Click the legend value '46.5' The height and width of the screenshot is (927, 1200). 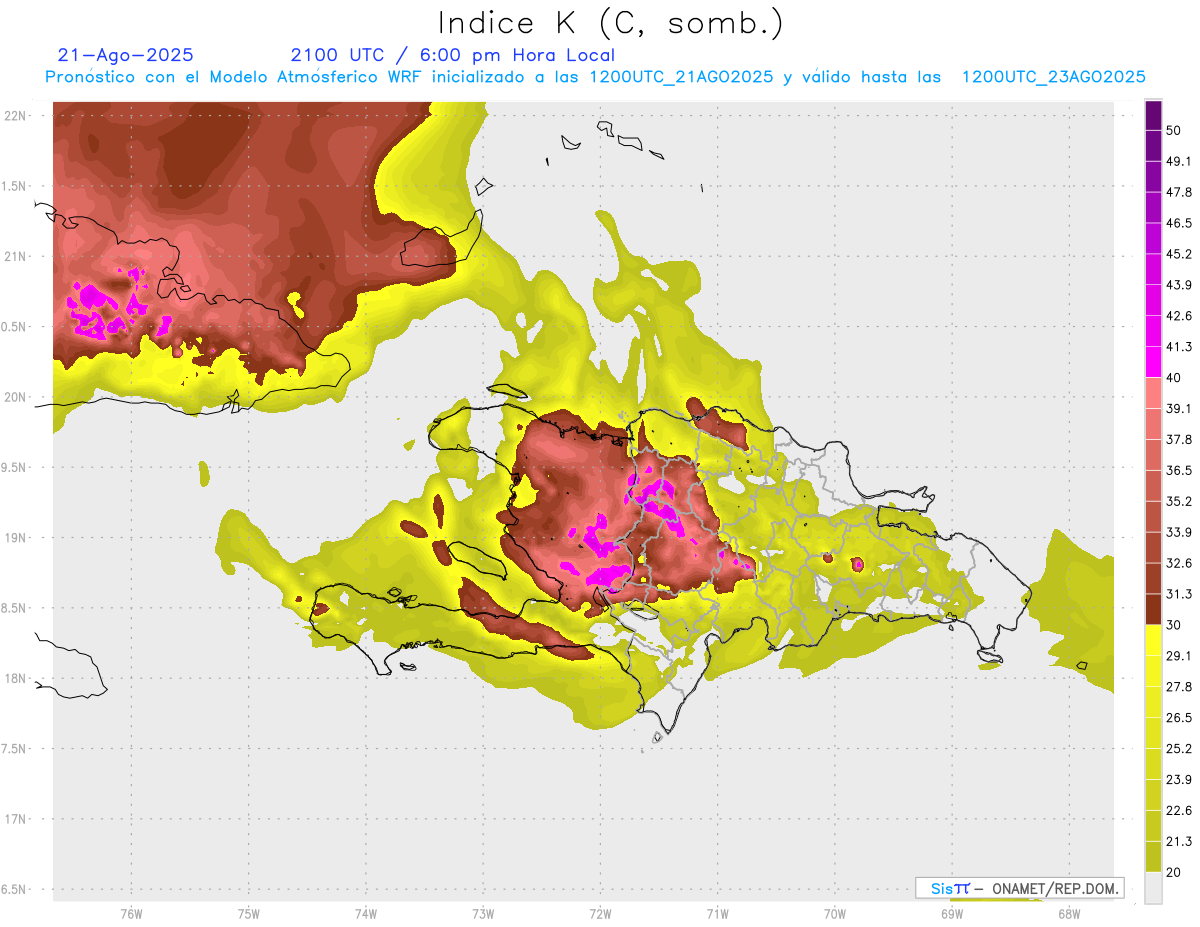[1179, 223]
